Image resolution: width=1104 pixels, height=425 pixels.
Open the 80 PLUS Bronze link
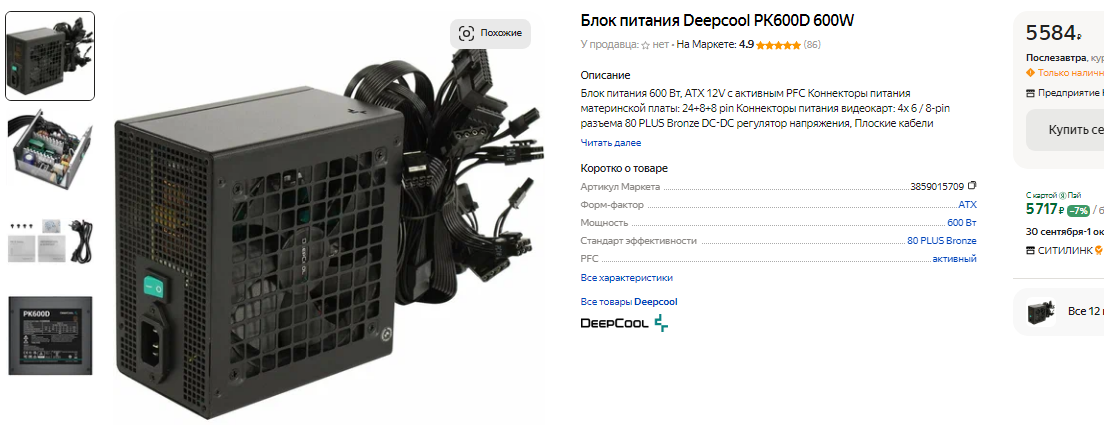point(942,241)
